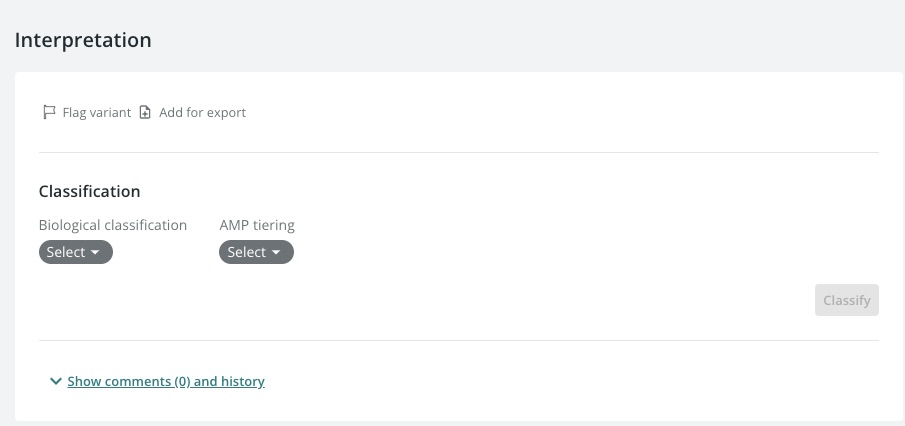Click the Biological classification field label

[113, 225]
